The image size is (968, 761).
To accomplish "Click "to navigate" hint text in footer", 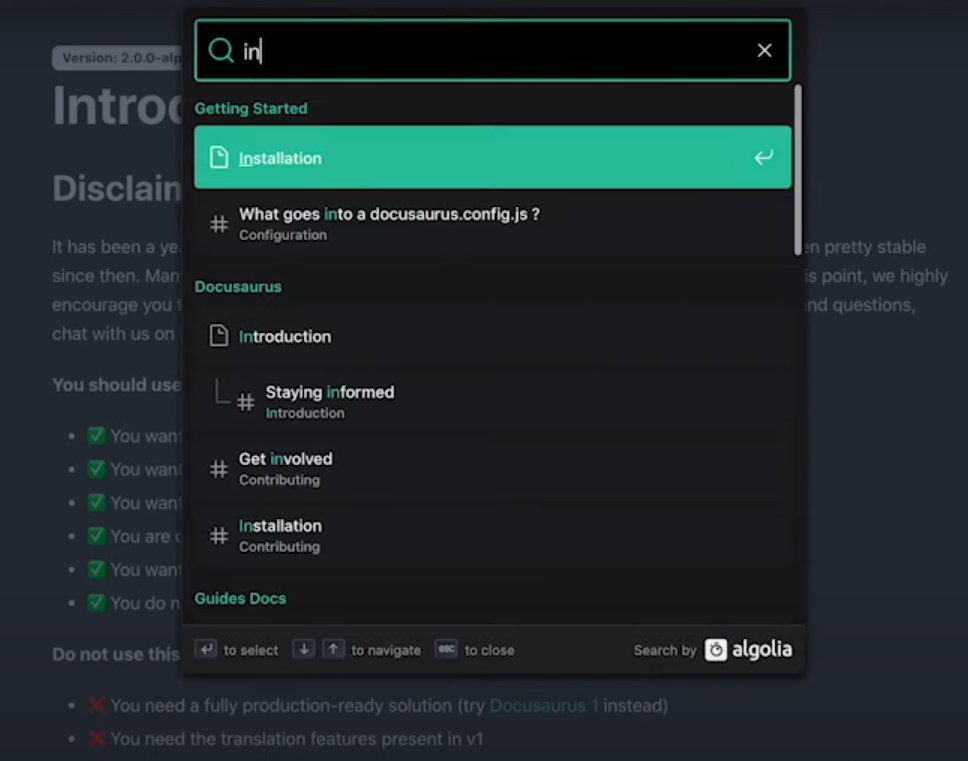I will click(386, 651).
